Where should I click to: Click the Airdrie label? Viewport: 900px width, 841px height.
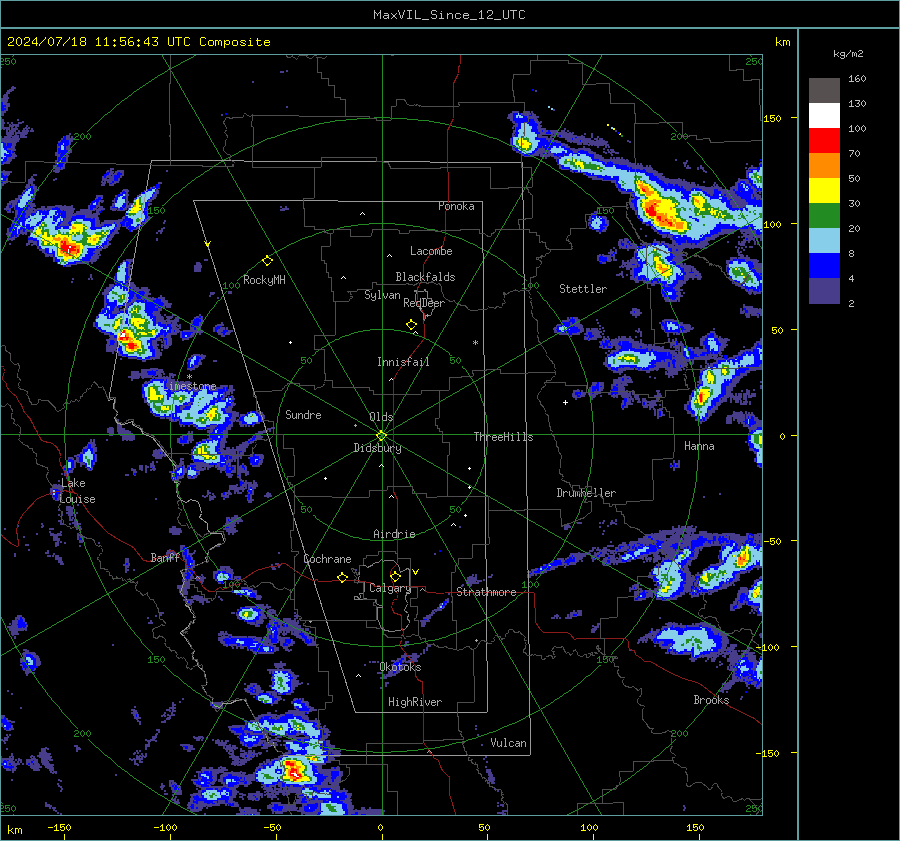click(394, 534)
